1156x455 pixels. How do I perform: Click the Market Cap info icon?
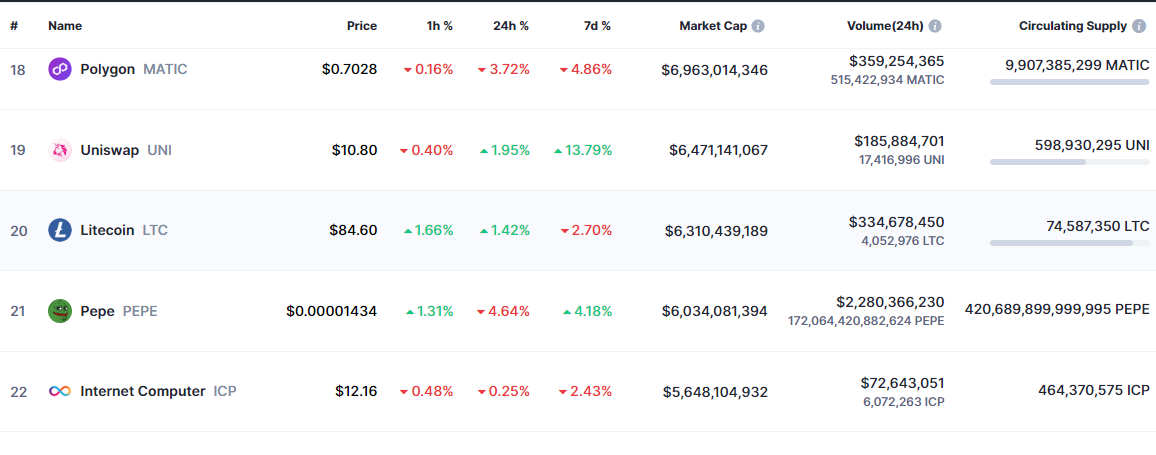(758, 26)
